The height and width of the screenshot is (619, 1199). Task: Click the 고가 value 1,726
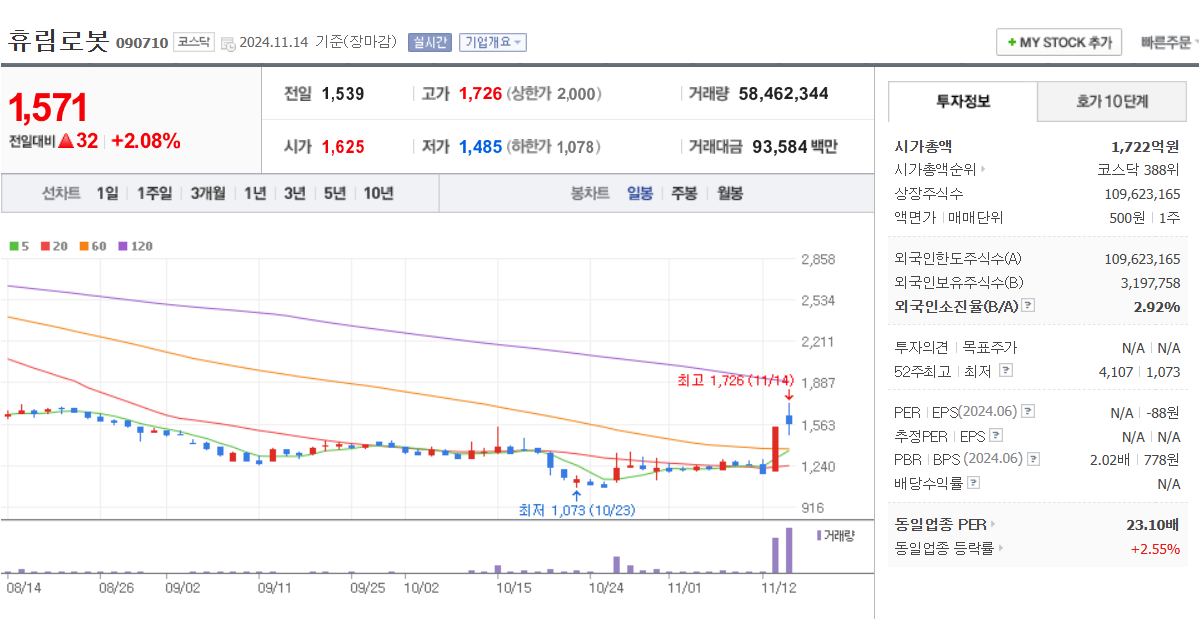[x=480, y=94]
